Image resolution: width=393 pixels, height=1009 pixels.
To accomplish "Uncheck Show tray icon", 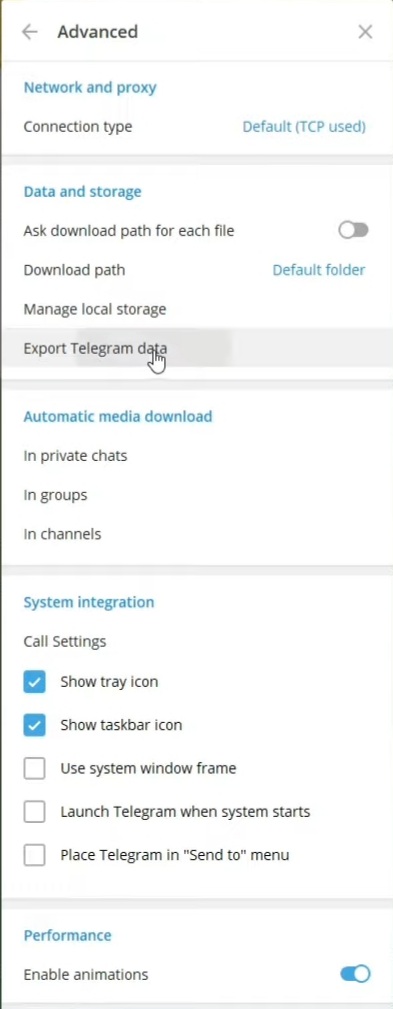I will point(35,681).
